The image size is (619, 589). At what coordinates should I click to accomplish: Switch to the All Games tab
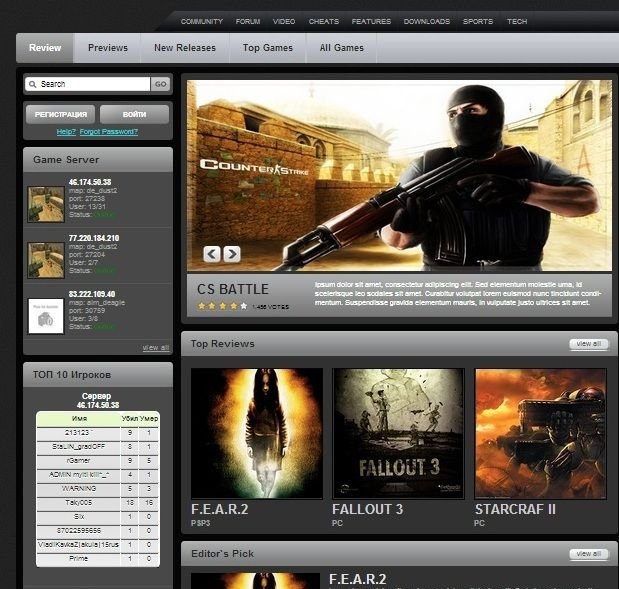(341, 48)
